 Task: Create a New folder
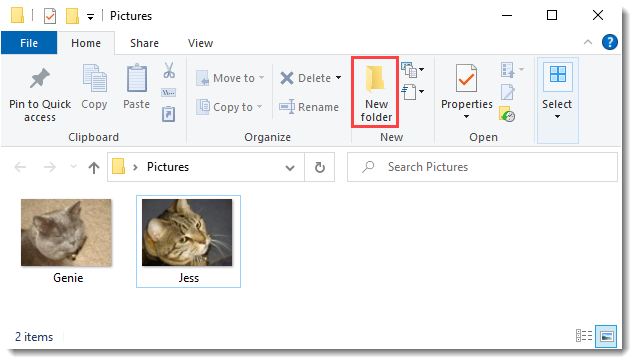(x=375, y=93)
